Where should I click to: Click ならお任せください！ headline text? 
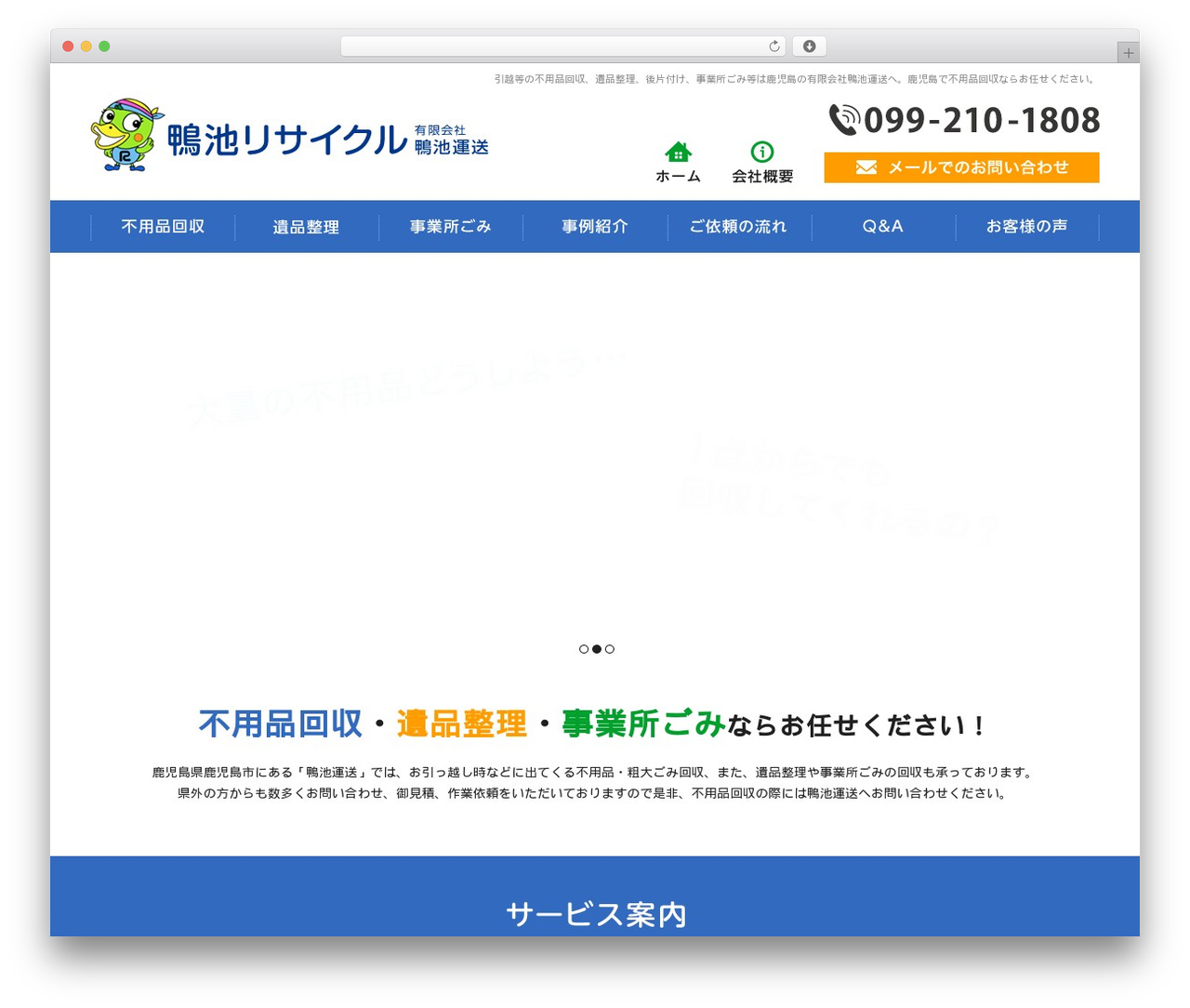click(x=855, y=725)
